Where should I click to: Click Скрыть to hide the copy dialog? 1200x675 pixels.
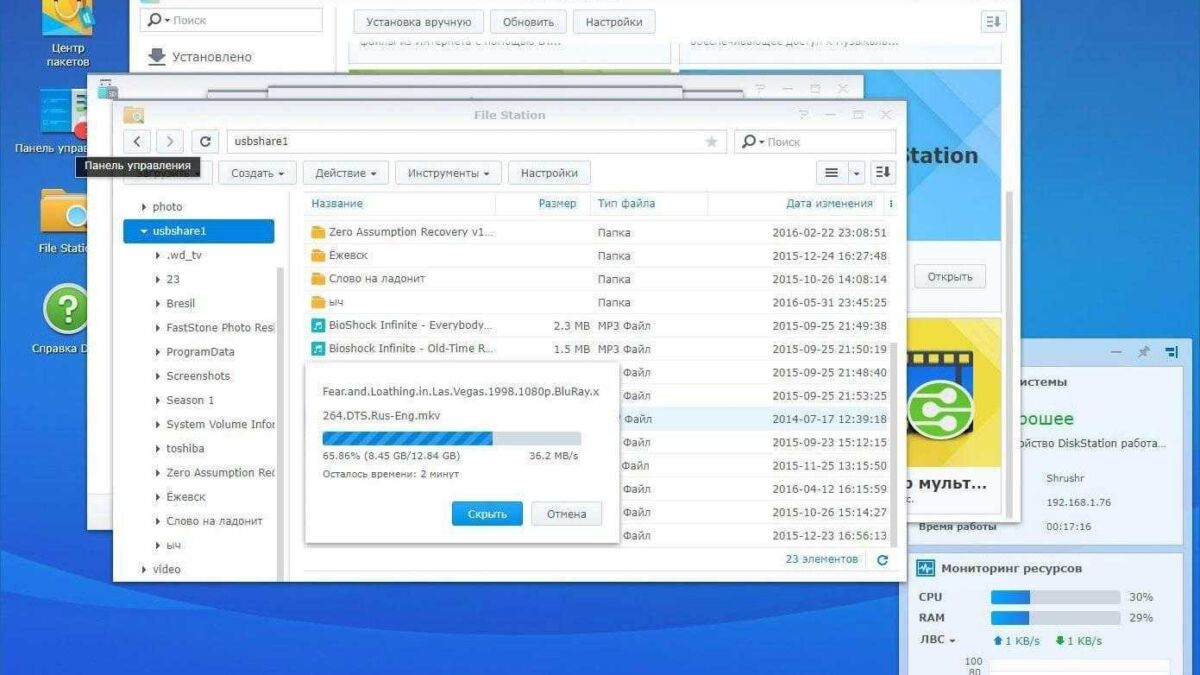tap(487, 514)
